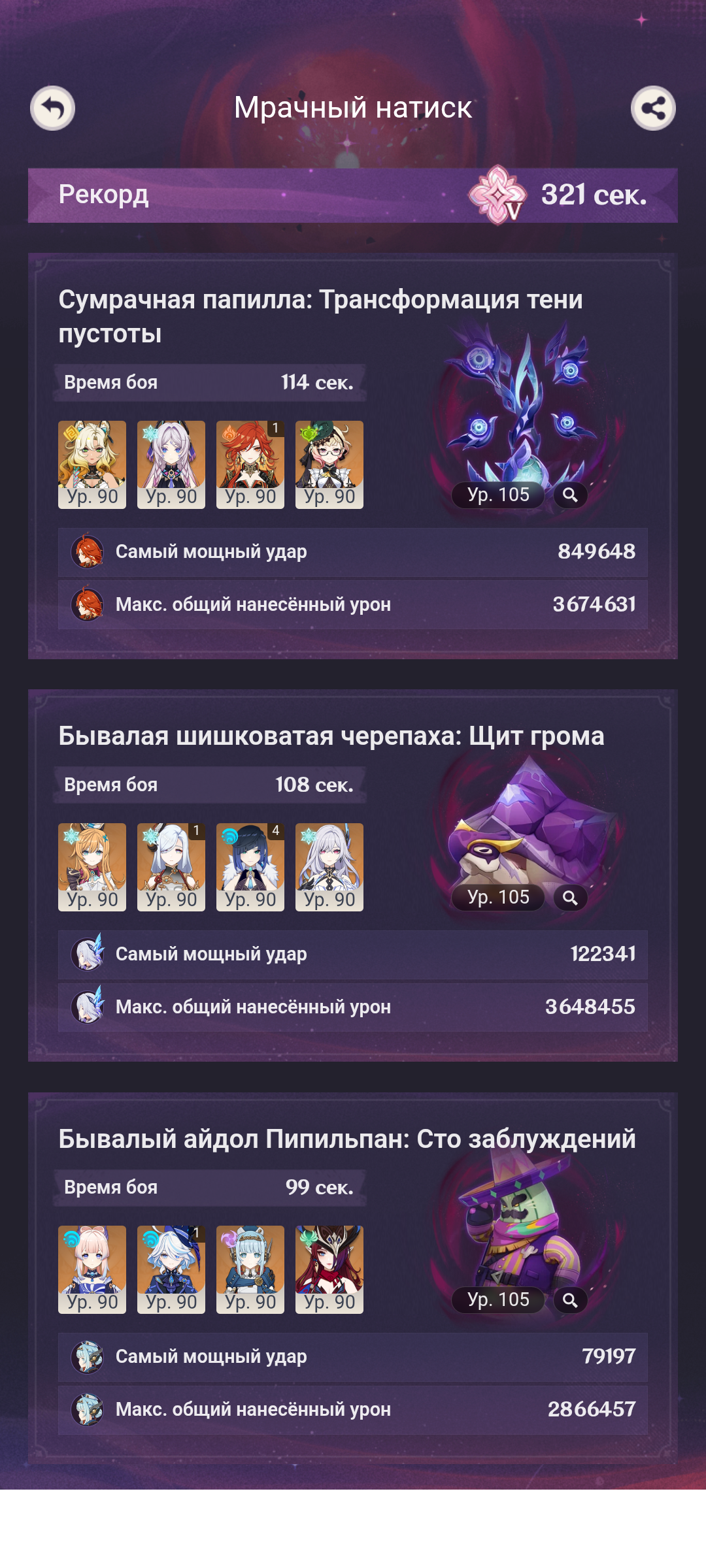
Task: Click the Рекорд 321 сек. banner
Action: (352, 195)
